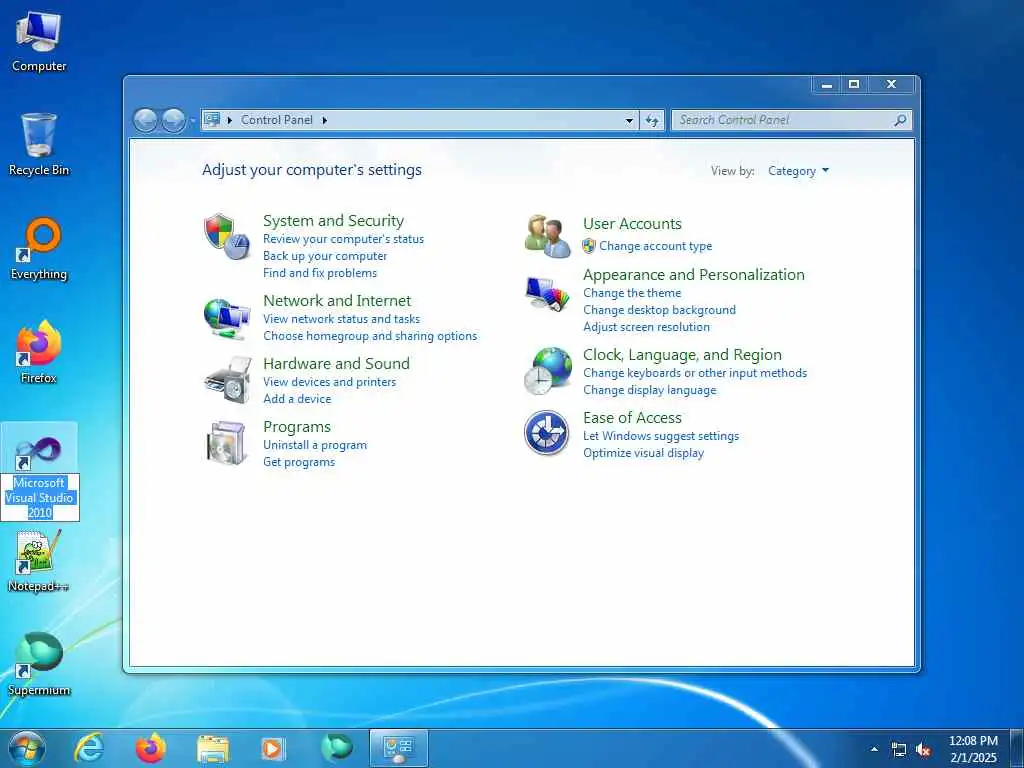Click Review your computer's status

click(344, 239)
